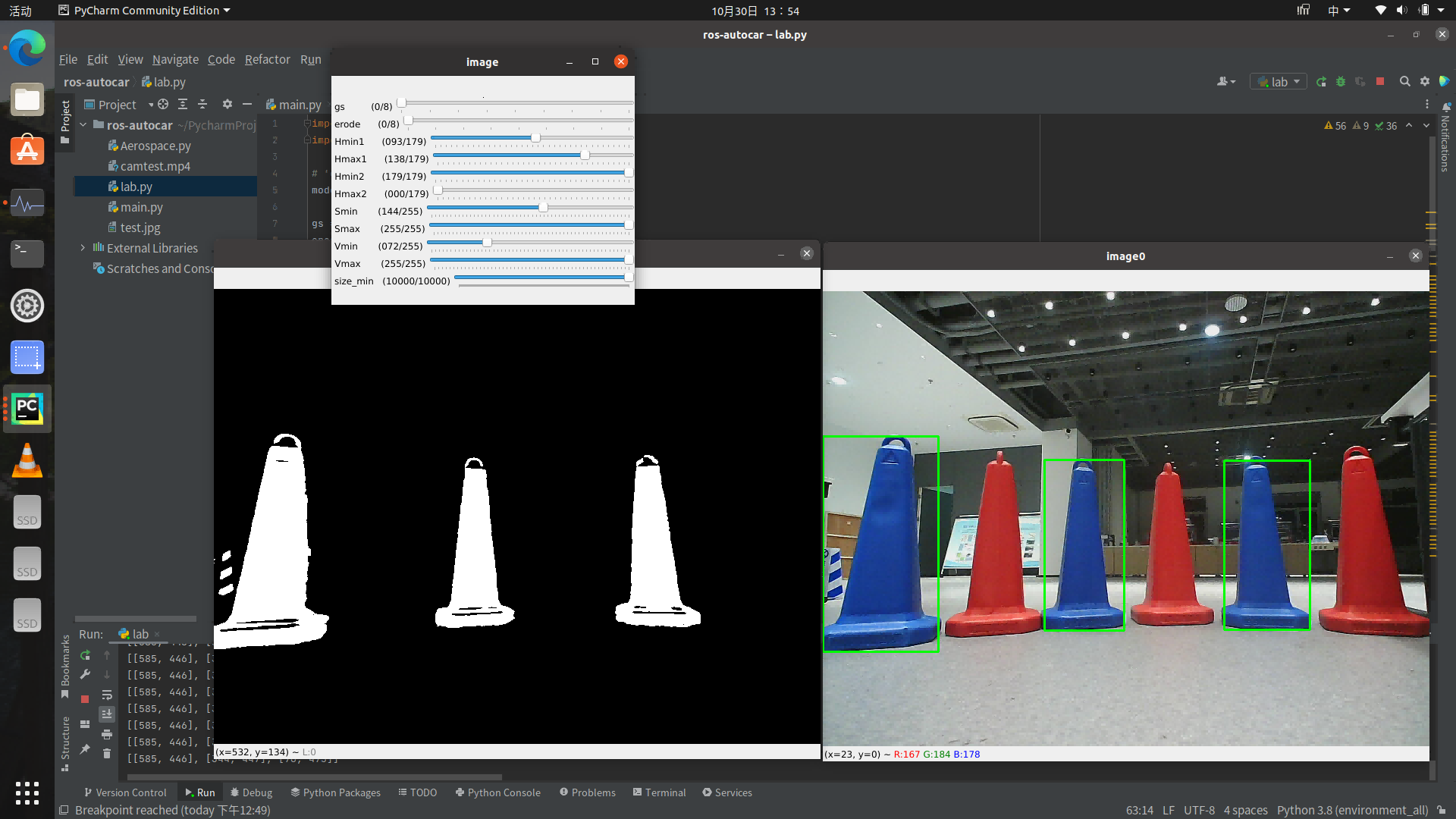
Task: Click the Notifications bell icon
Action: (x=1446, y=107)
